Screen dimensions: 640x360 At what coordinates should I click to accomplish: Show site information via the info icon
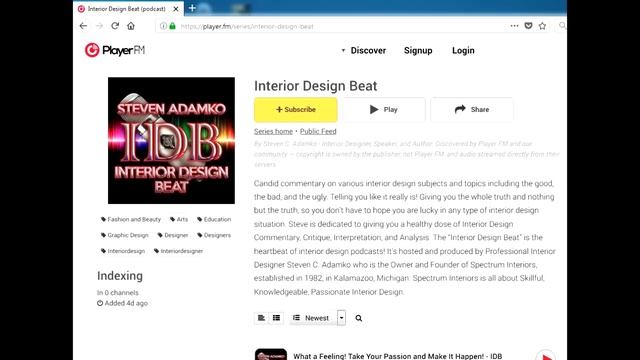[x=163, y=26]
